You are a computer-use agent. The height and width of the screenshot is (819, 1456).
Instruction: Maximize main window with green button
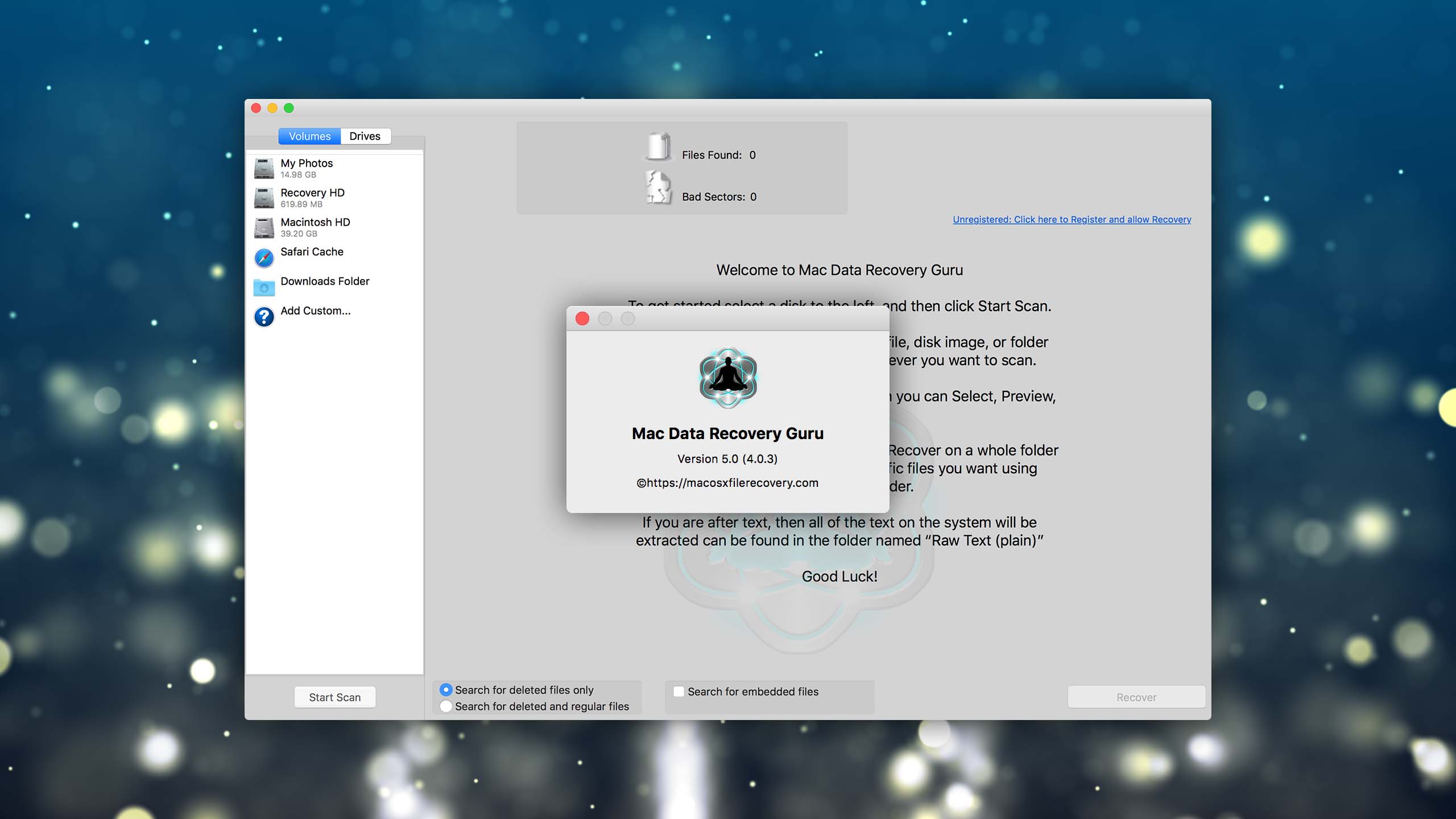point(289,108)
